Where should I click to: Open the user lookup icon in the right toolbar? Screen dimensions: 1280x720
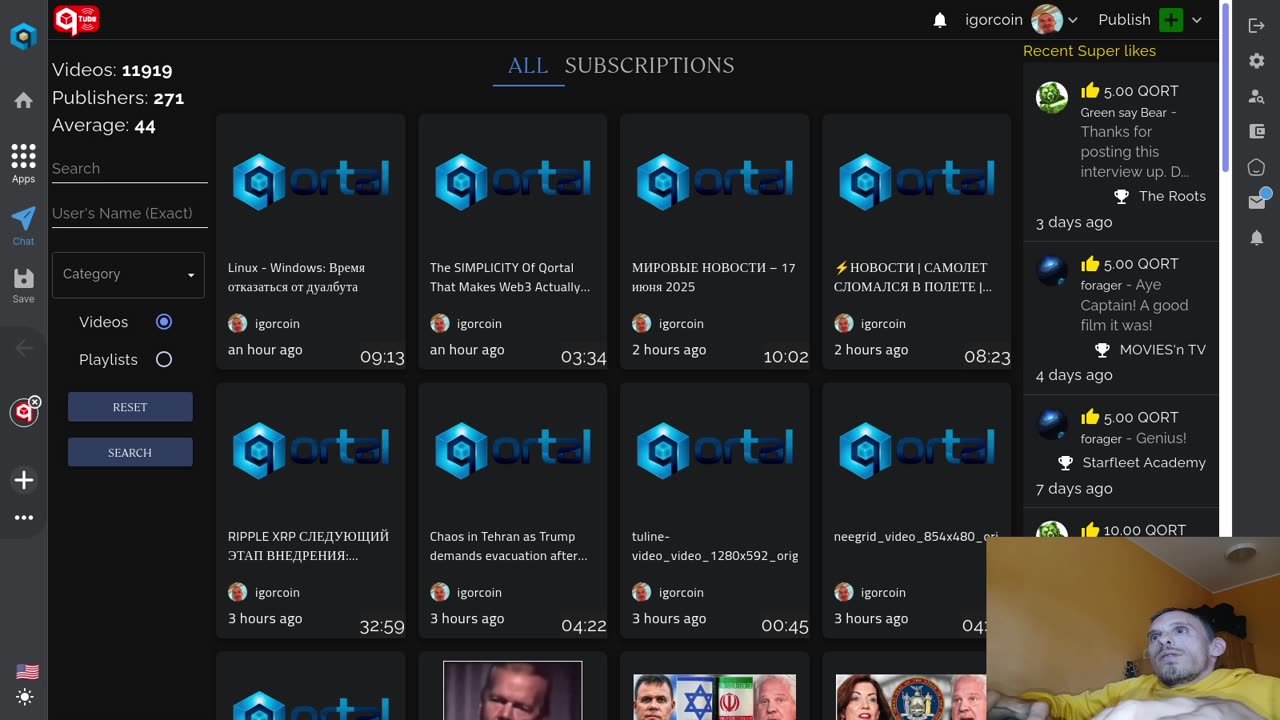pos(1257,96)
